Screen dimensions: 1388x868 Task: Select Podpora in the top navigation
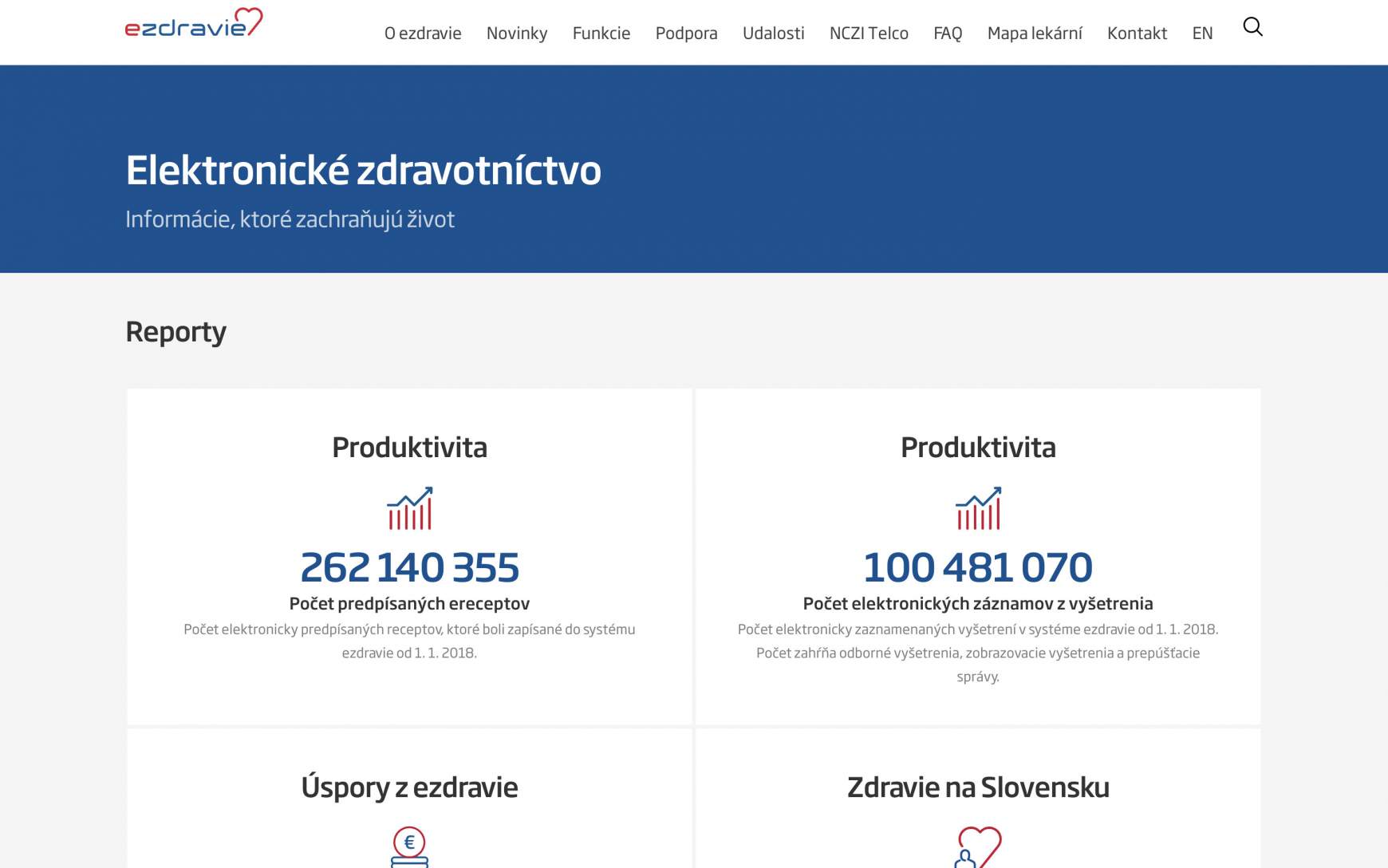click(x=686, y=33)
